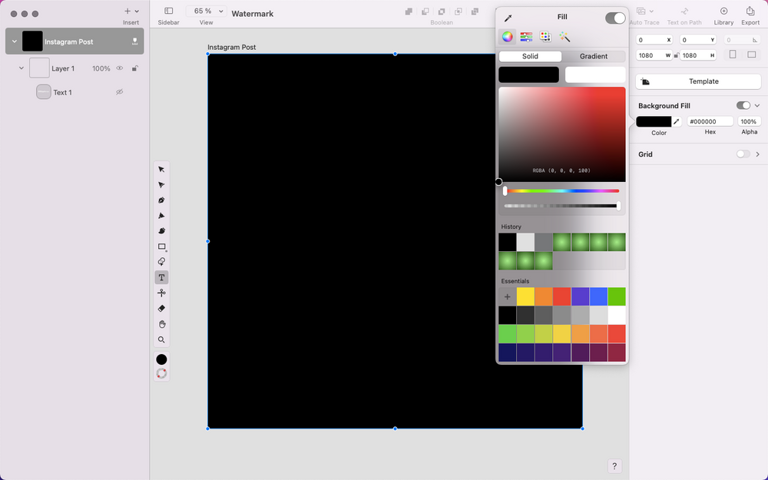Toggle the Background Fill switch

[743, 105]
